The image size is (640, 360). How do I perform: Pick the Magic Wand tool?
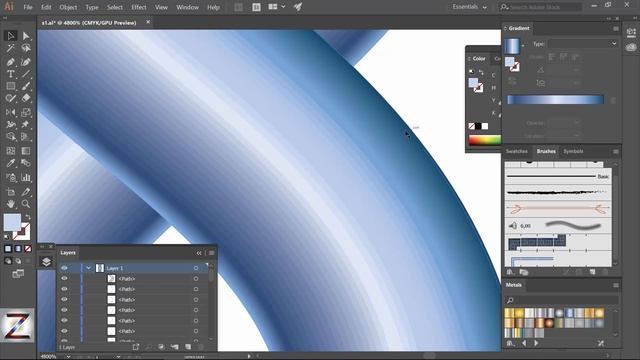coord(11,49)
